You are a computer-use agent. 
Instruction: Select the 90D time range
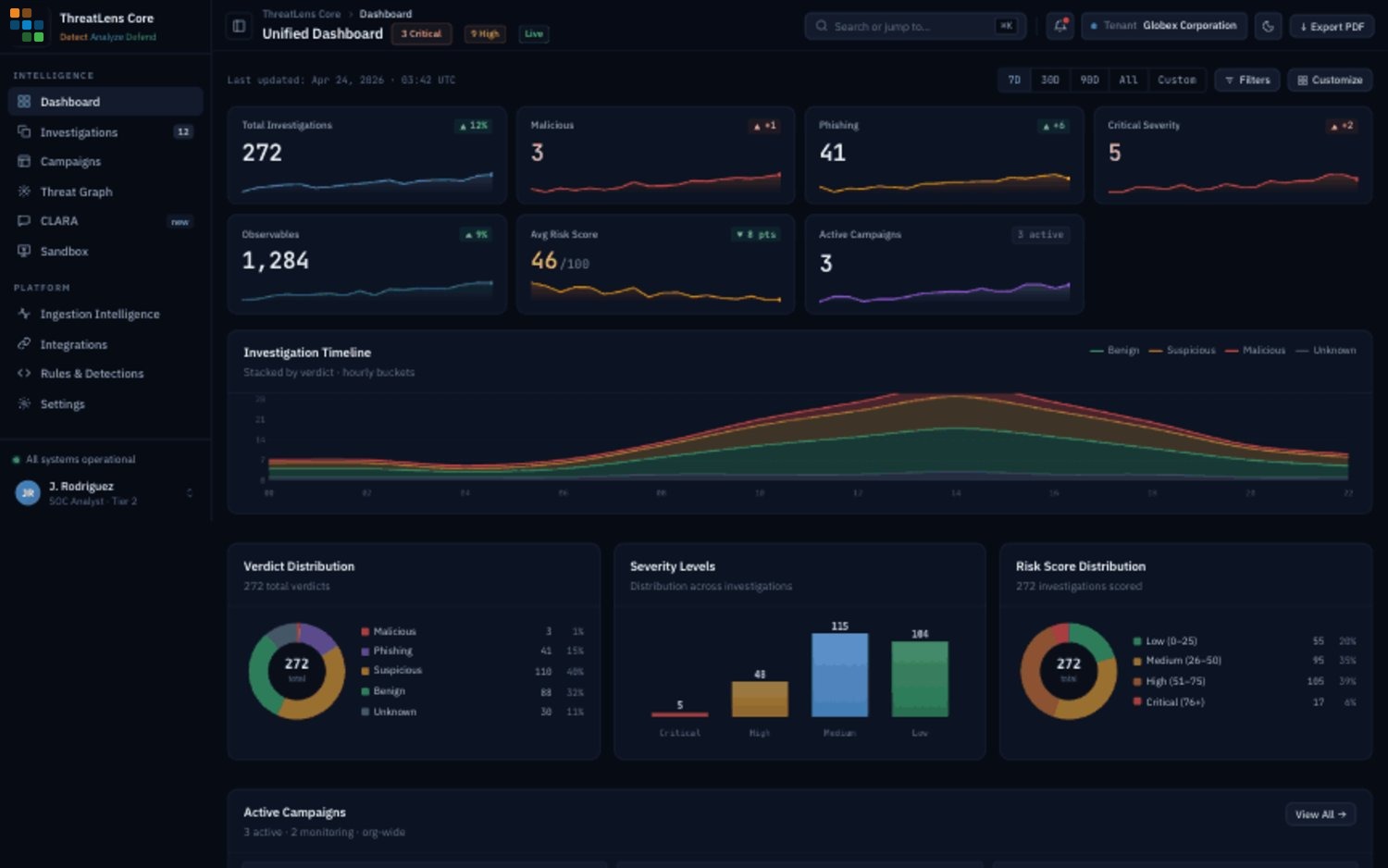(1090, 81)
